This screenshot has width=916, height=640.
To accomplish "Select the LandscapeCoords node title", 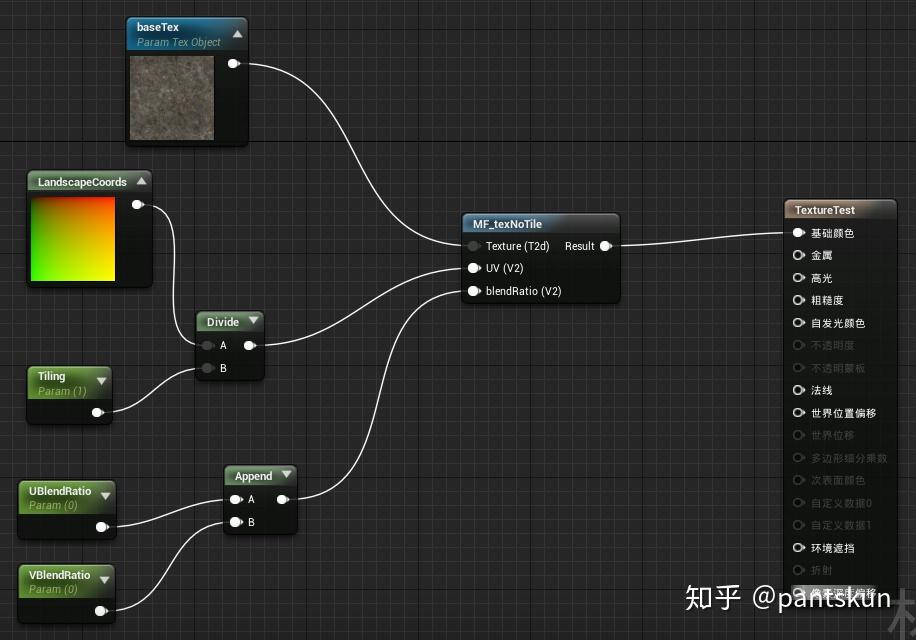I will pyautogui.click(x=82, y=182).
